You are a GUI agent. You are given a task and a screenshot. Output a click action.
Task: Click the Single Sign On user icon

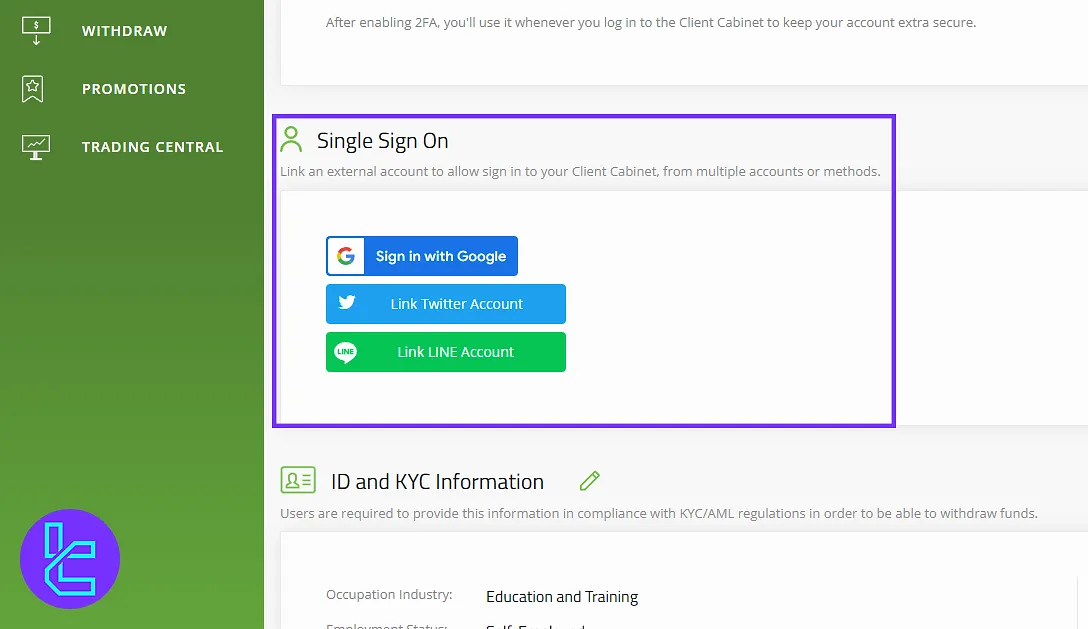pyautogui.click(x=291, y=140)
